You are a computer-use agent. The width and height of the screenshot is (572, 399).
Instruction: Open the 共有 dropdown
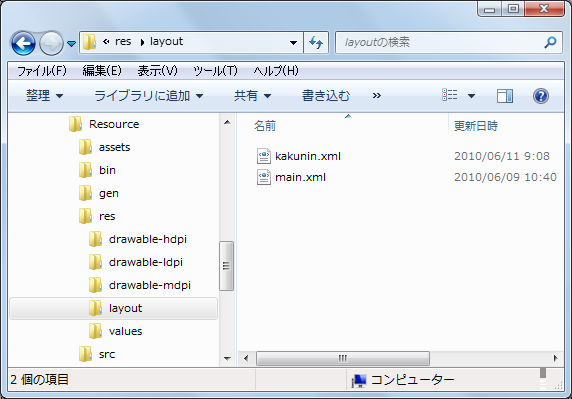(252, 96)
